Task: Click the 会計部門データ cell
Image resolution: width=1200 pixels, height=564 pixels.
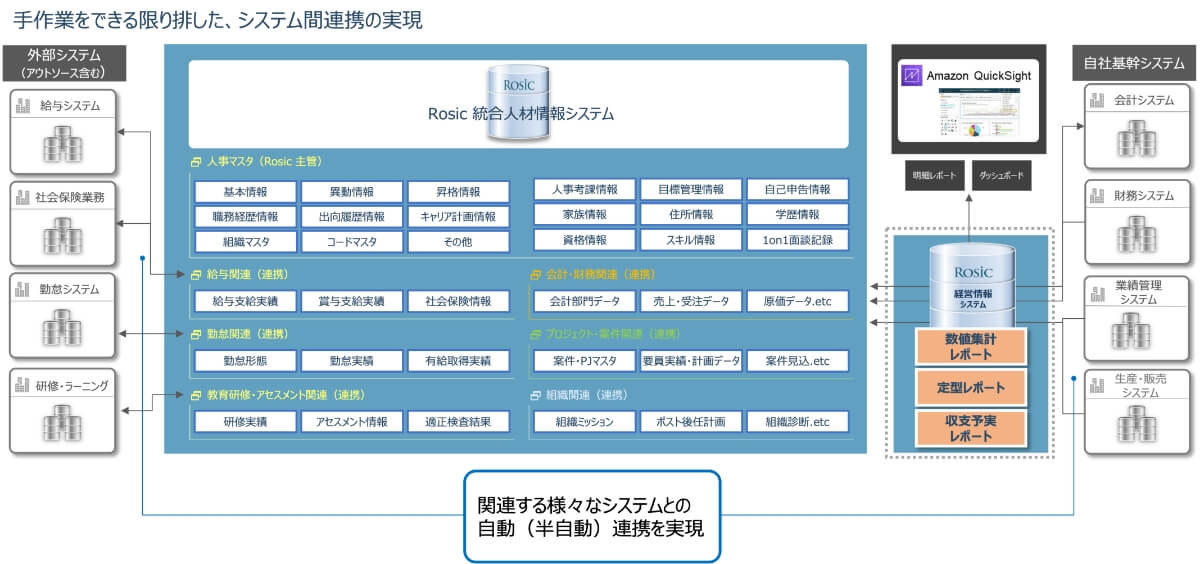Action: (584, 301)
